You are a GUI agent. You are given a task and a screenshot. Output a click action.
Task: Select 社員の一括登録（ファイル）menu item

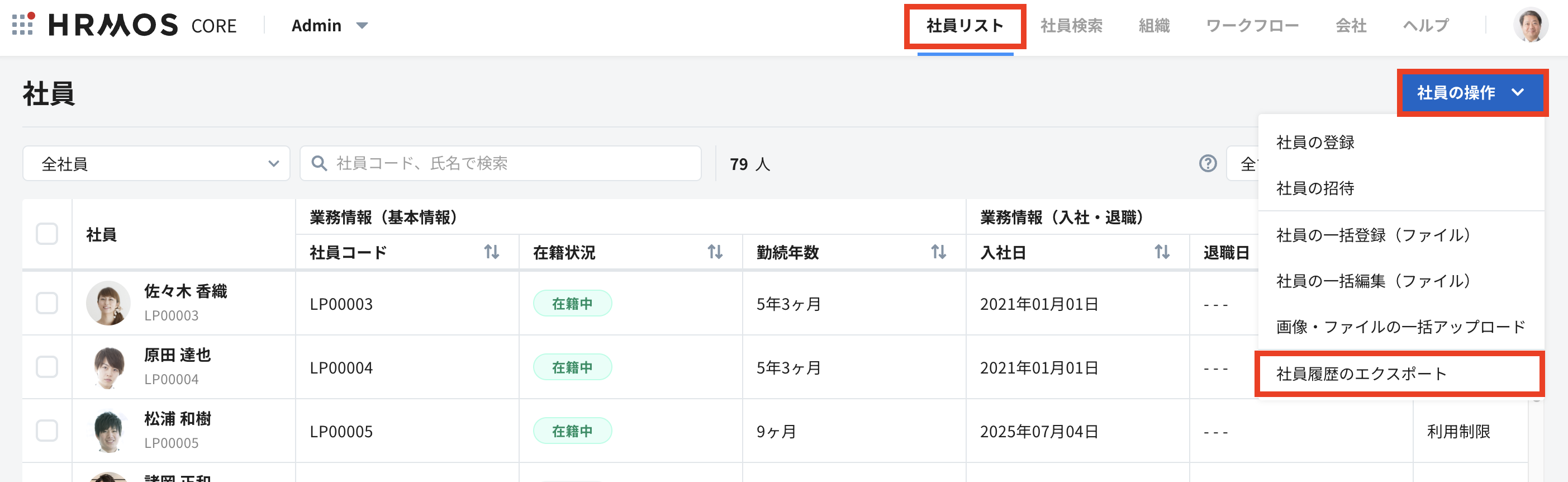1400,235
